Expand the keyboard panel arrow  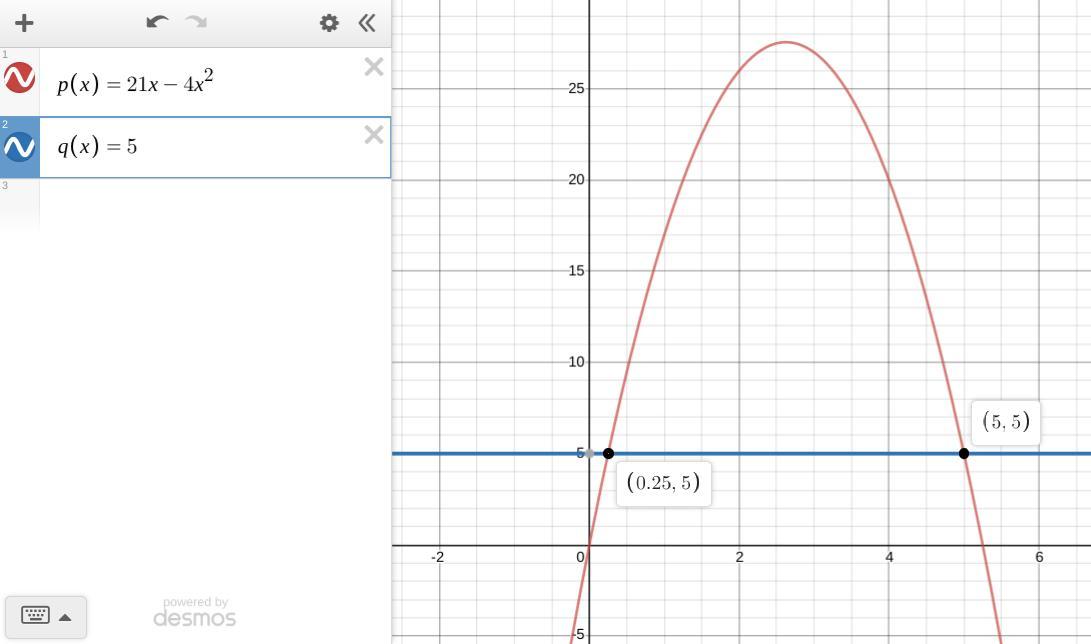pos(65,617)
